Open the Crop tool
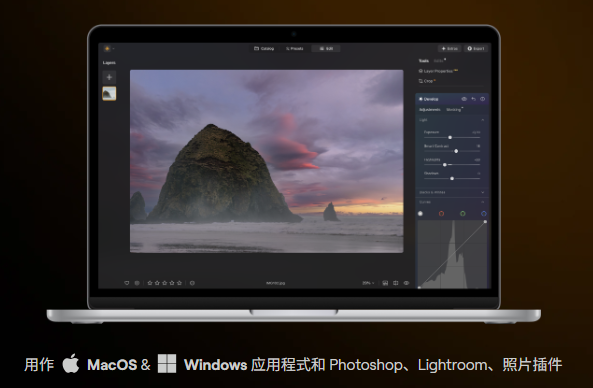This screenshot has width=593, height=388. [427, 81]
